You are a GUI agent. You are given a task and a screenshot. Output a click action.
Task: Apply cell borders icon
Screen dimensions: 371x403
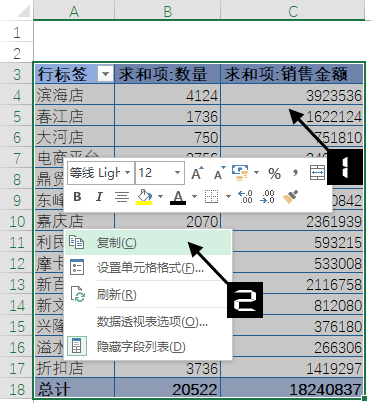click(x=211, y=197)
